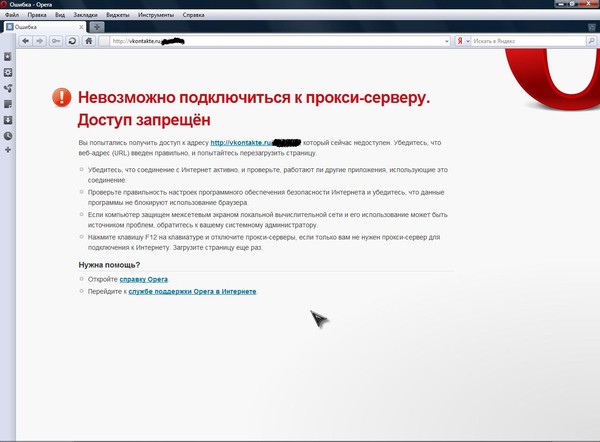
Task: Open the Notes panel icon in sidebar
Action: [x=8, y=104]
